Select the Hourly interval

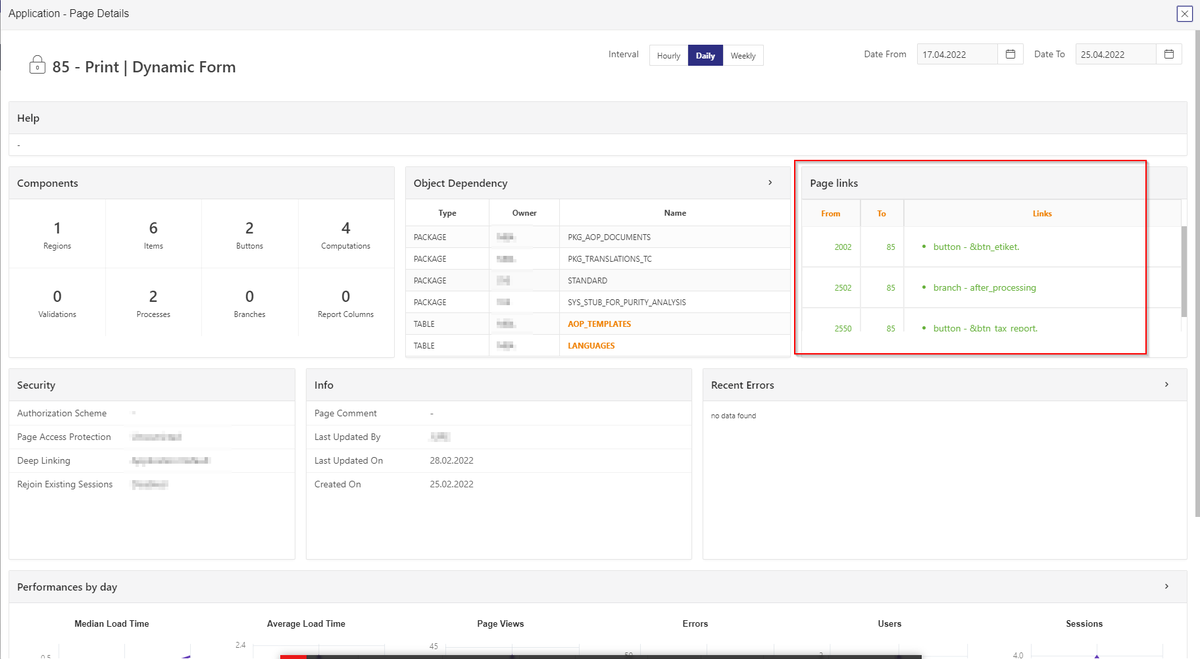(669, 56)
